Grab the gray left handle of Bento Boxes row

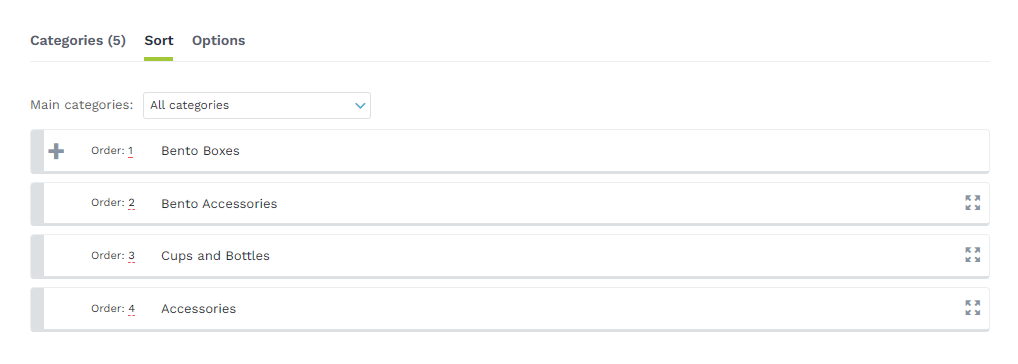point(37,151)
